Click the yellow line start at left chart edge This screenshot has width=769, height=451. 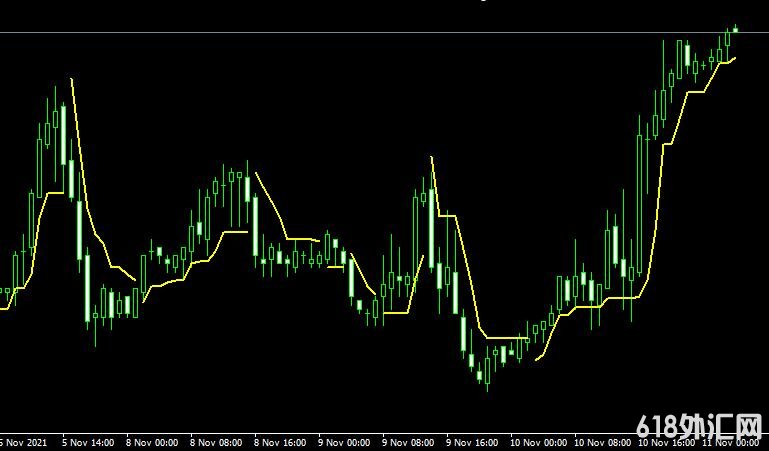pos(3,308)
